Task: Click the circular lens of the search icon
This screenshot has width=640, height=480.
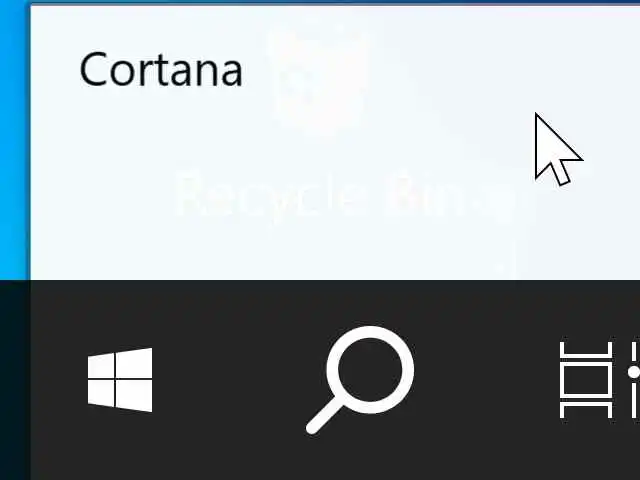Action: point(370,370)
